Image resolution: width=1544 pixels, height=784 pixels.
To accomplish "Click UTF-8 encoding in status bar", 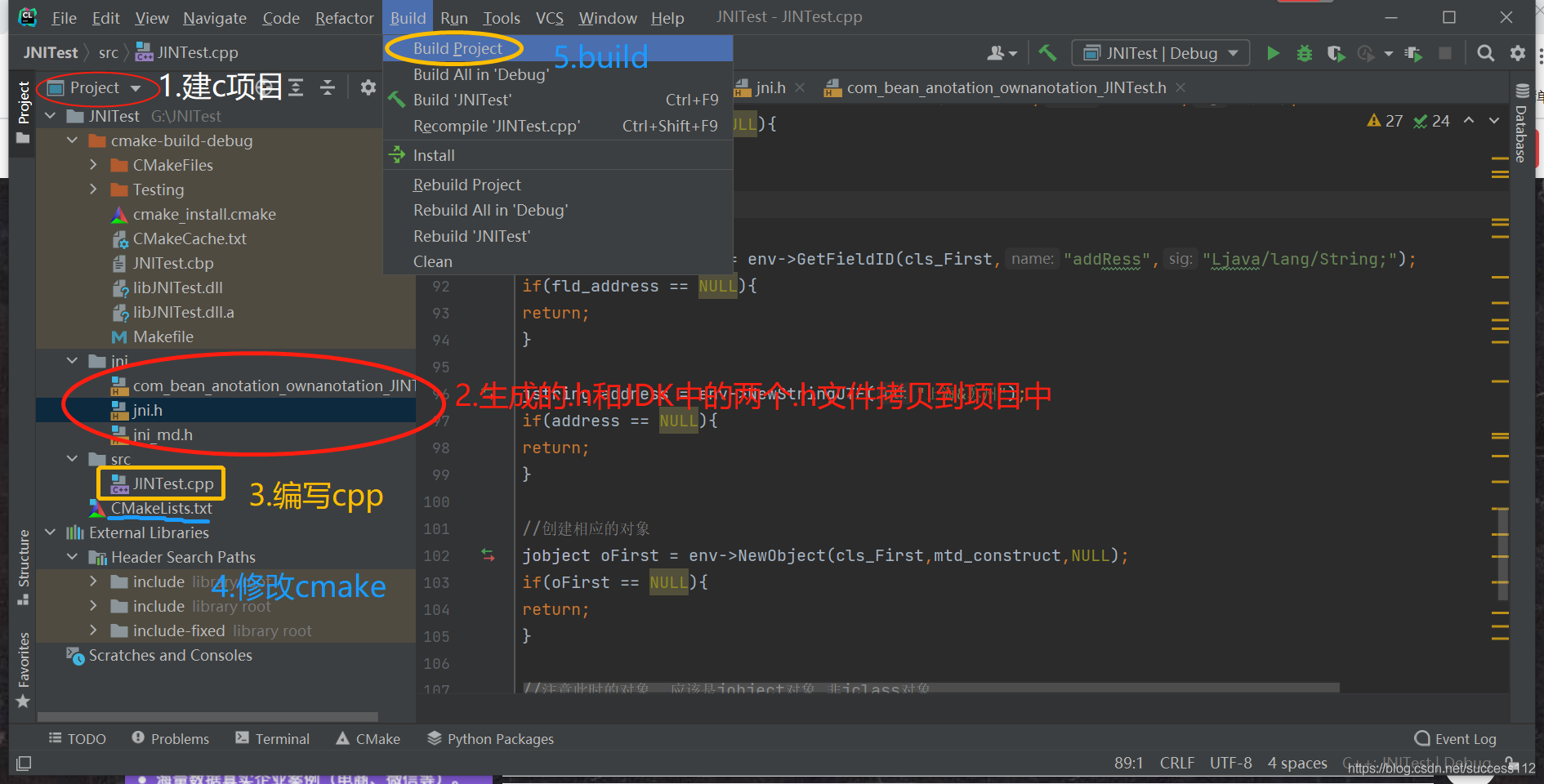I will tap(1230, 763).
